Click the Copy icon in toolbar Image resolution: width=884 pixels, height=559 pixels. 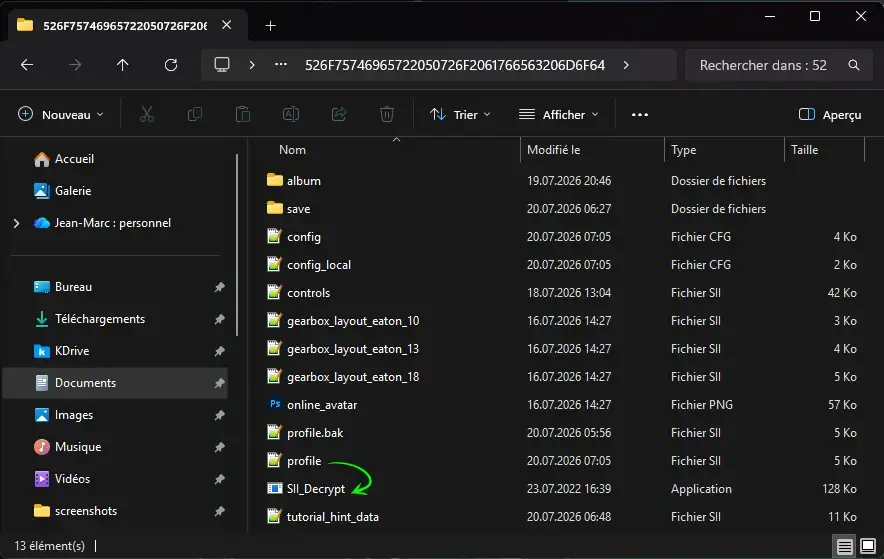pyautogui.click(x=195, y=114)
